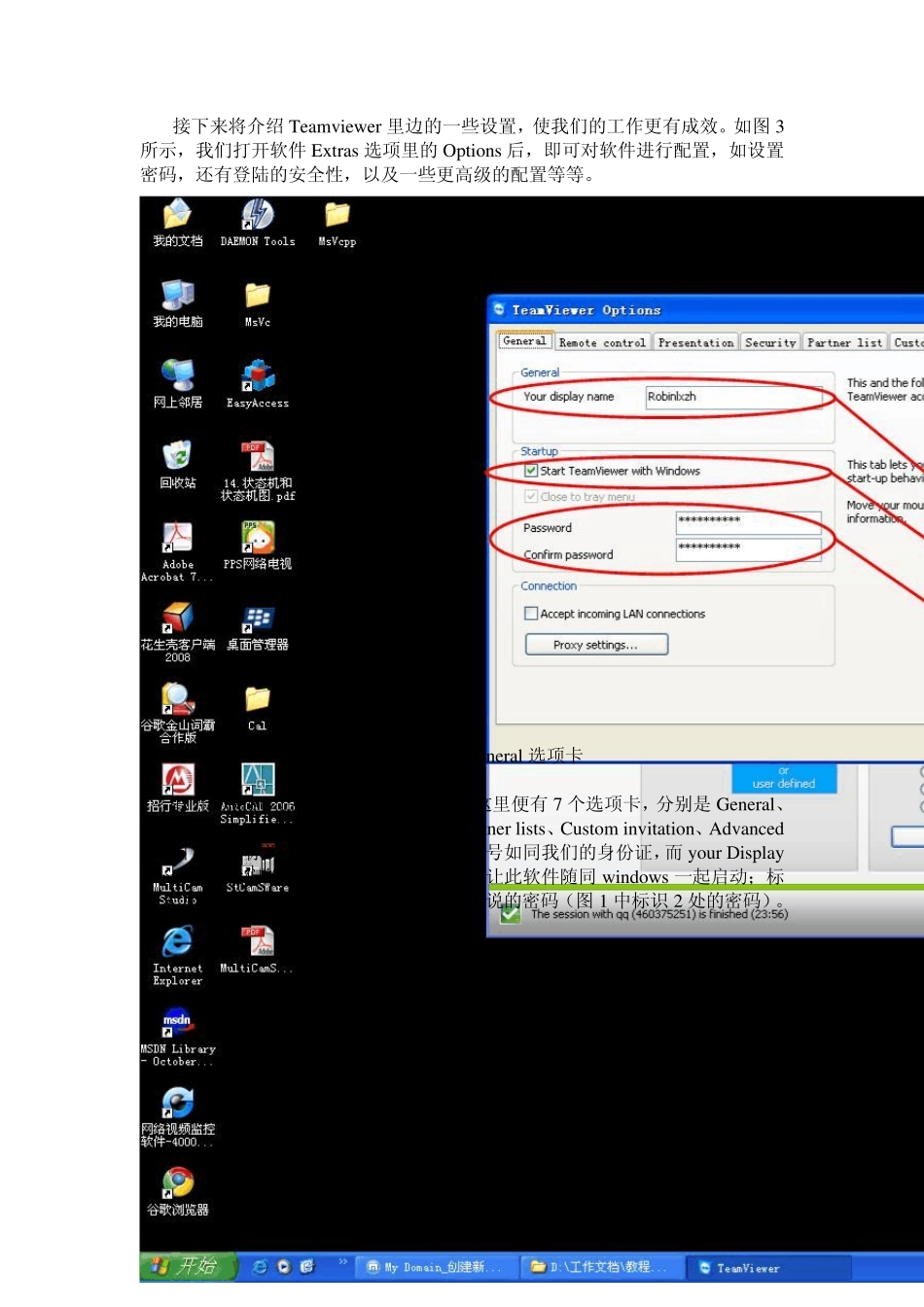Click the user defined button

(x=784, y=778)
